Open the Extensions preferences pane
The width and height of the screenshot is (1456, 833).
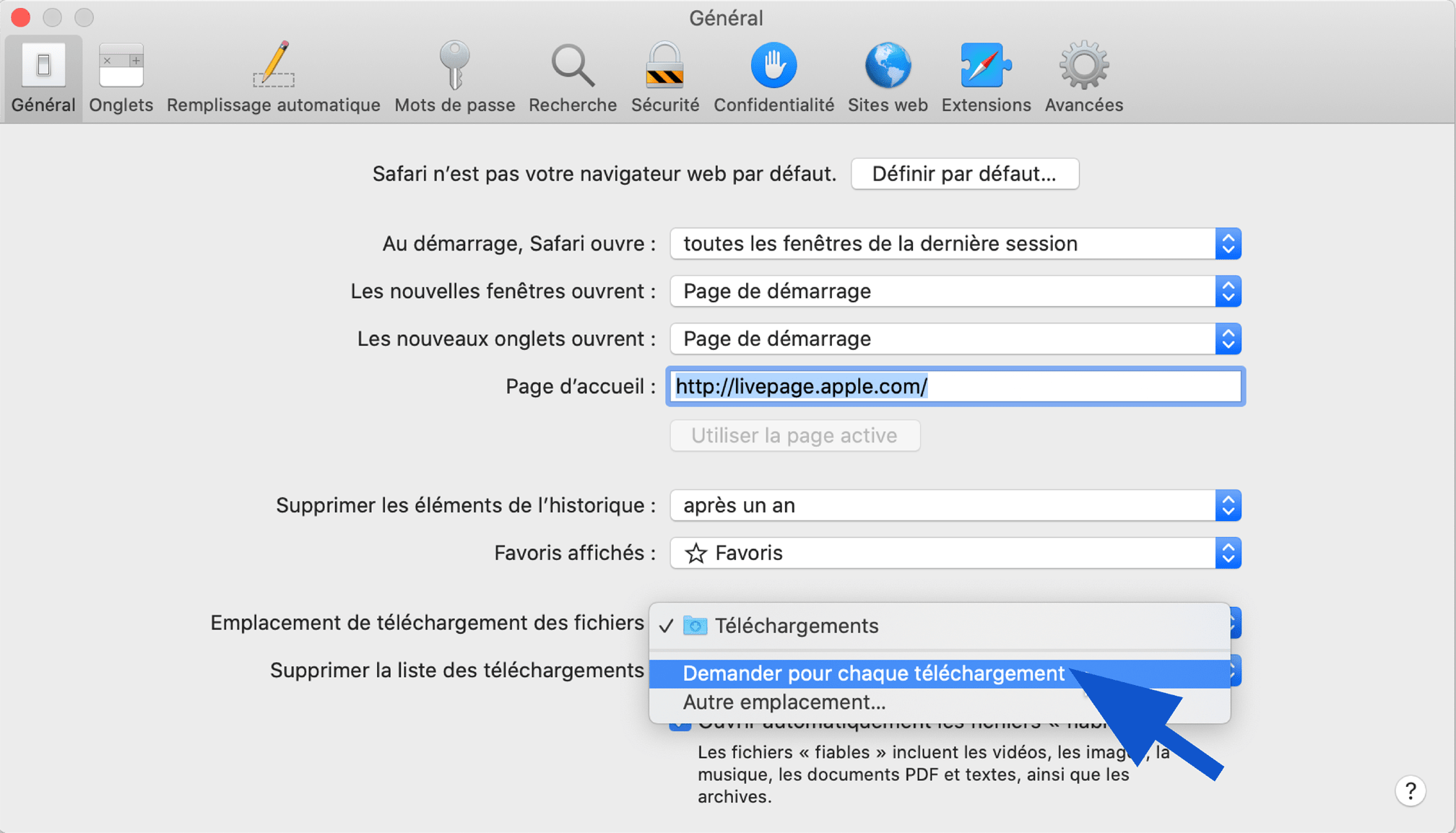pyautogui.click(x=986, y=78)
